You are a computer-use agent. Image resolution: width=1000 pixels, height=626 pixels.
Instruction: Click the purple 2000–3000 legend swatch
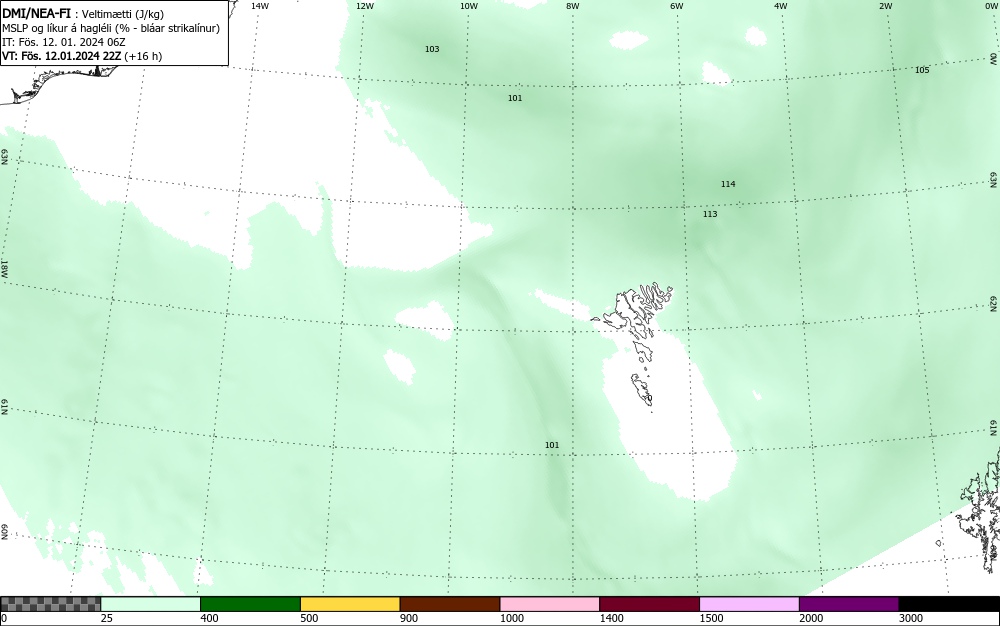(x=849, y=604)
